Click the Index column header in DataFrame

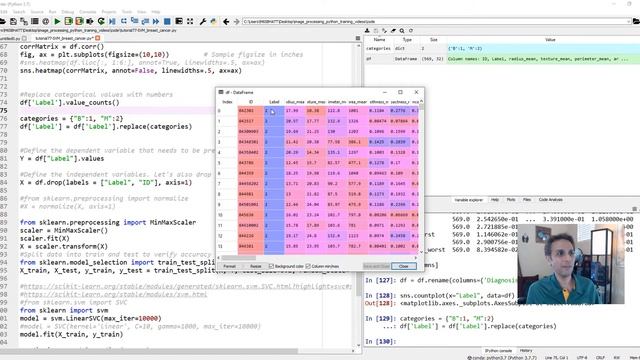[227, 102]
